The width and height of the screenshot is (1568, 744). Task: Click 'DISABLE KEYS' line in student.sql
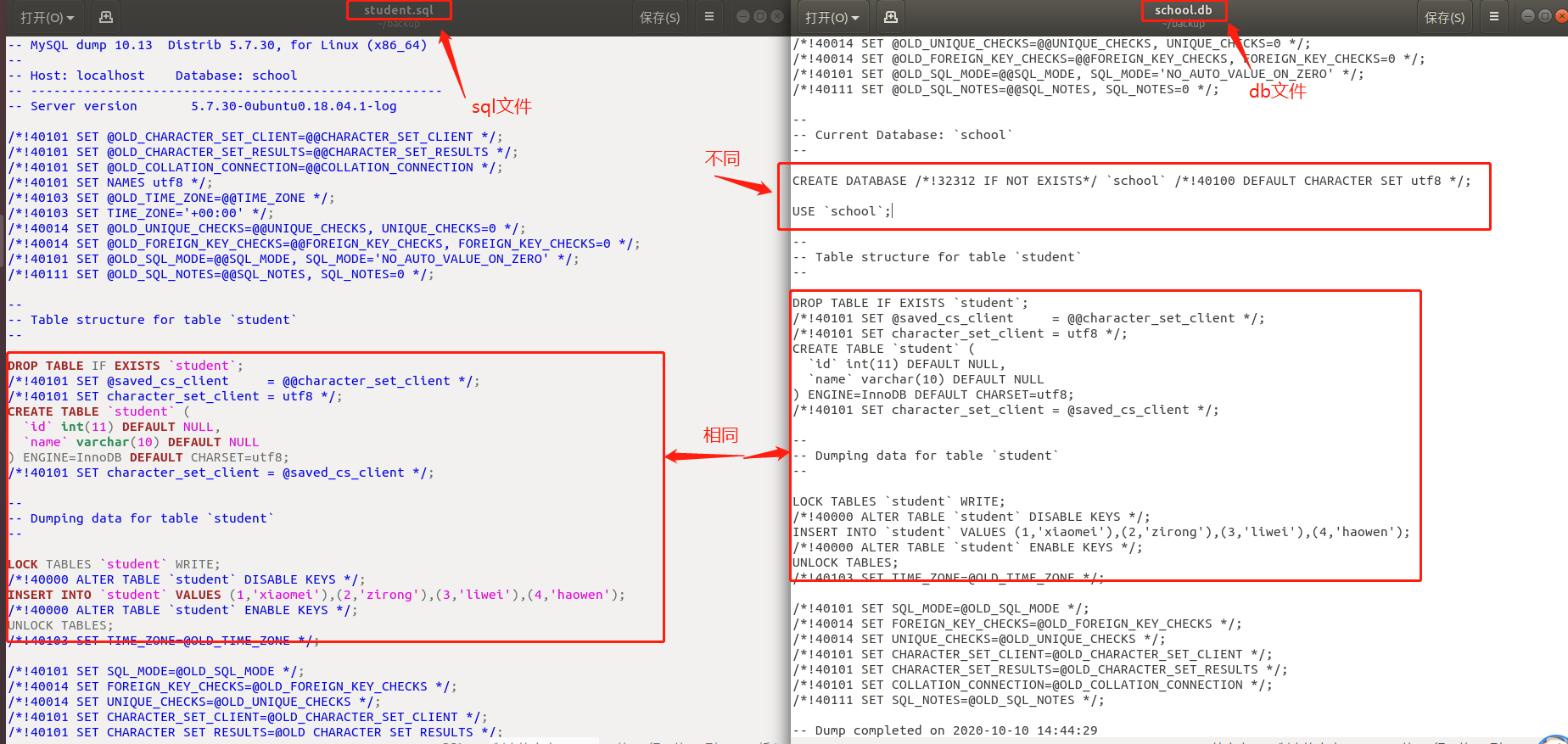tap(187, 579)
